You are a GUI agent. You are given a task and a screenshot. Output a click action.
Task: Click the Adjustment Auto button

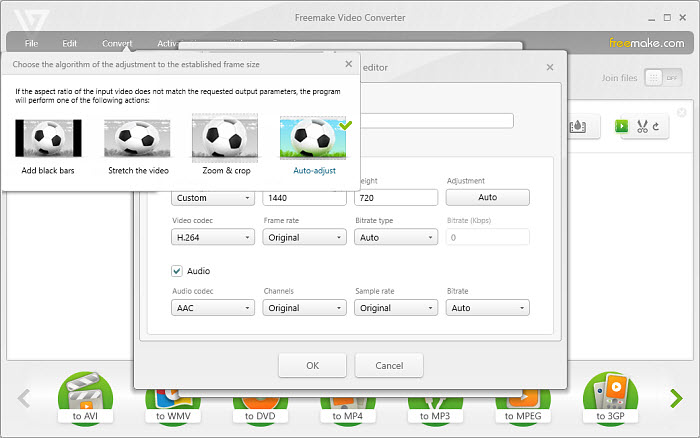pyautogui.click(x=488, y=197)
